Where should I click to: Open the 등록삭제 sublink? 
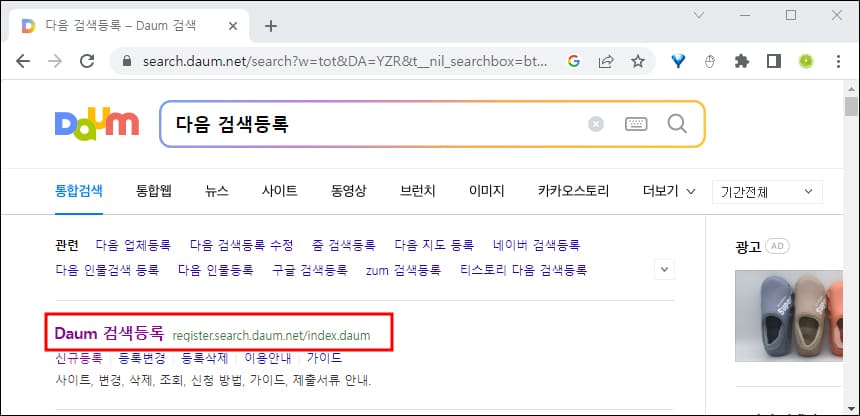[x=205, y=358]
